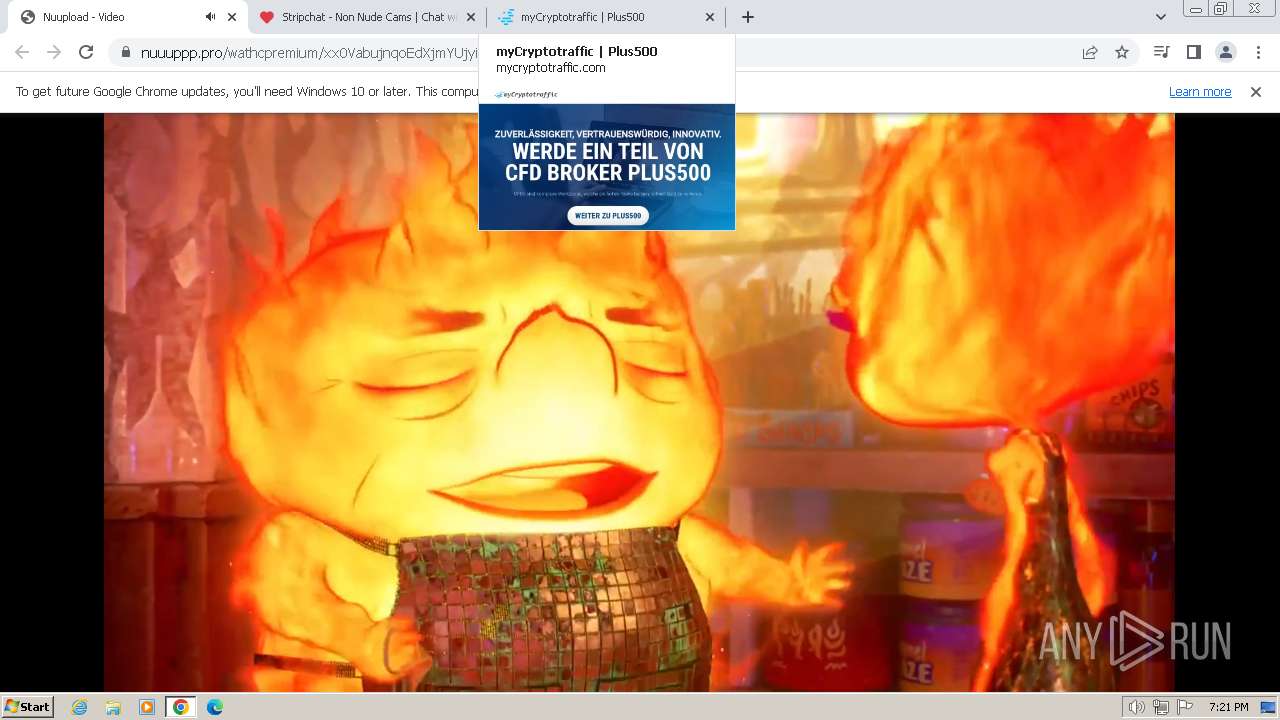This screenshot has width=1280, height=720.
Task: Open the Chrome three-dot menu
Action: tap(1257, 52)
